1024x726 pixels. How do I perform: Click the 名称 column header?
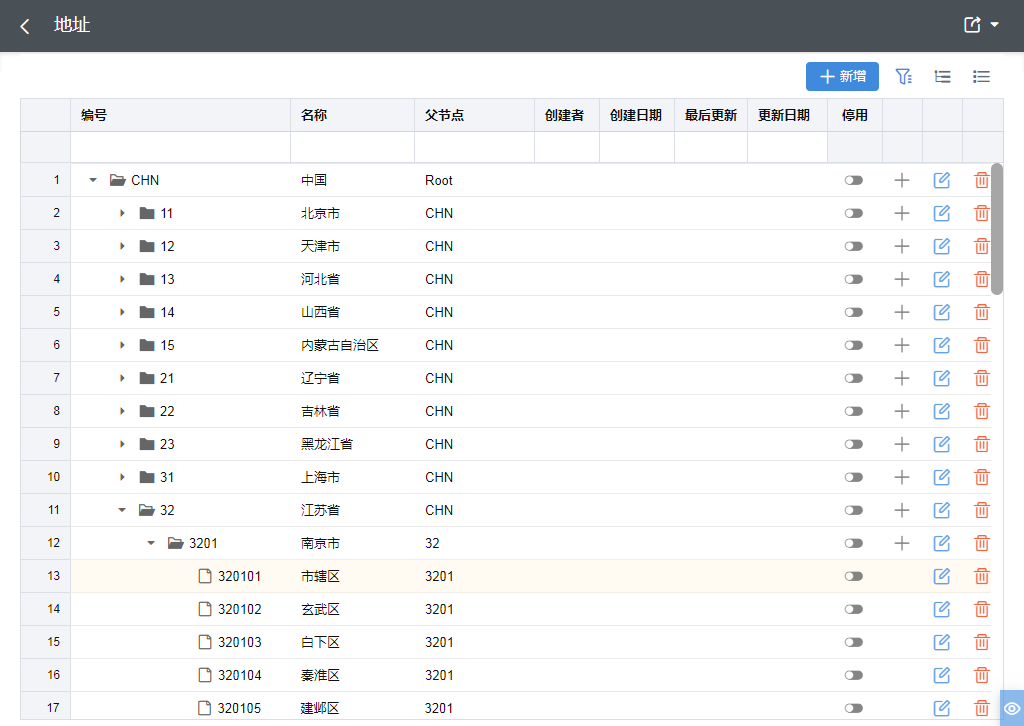(x=353, y=116)
